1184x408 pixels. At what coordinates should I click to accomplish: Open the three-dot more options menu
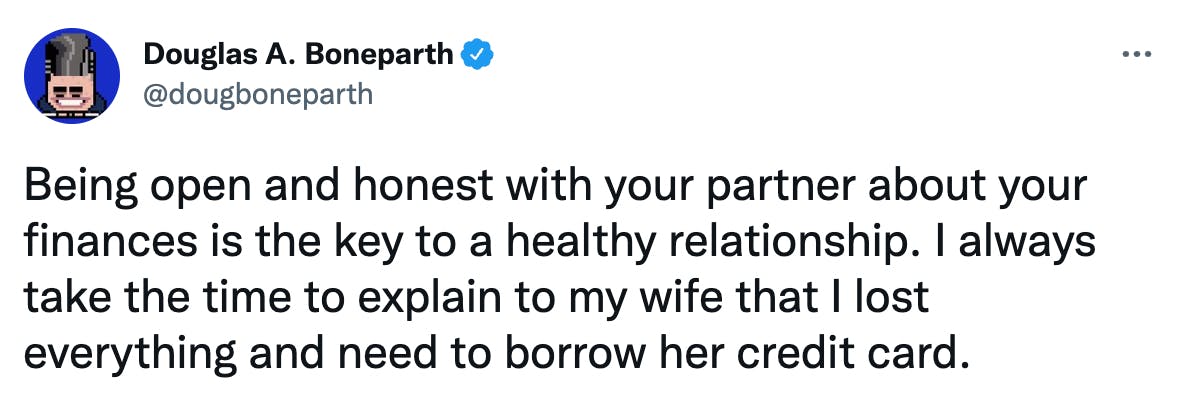[1137, 54]
